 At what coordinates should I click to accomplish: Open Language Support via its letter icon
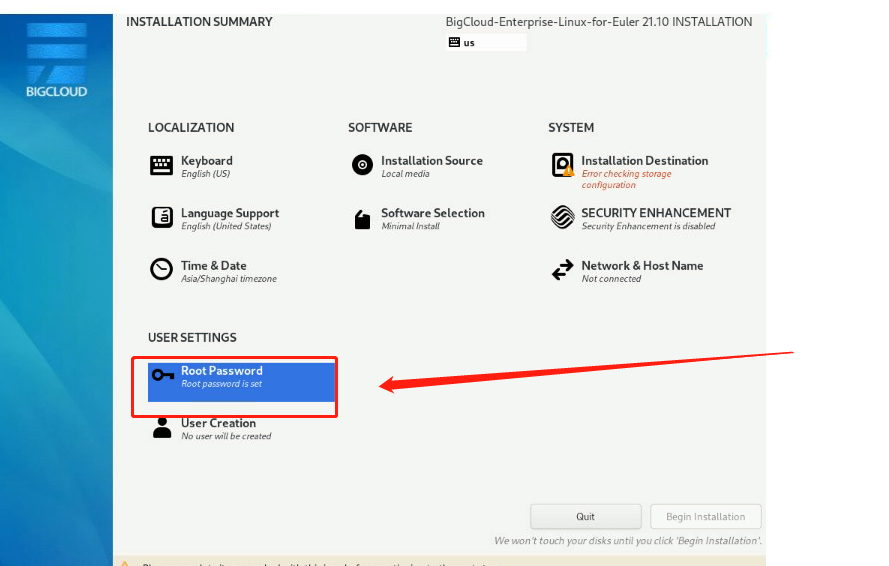point(161,218)
